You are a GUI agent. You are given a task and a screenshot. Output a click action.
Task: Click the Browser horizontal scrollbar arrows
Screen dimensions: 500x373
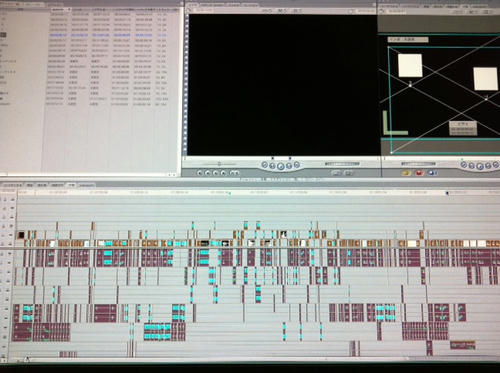[x=172, y=174]
